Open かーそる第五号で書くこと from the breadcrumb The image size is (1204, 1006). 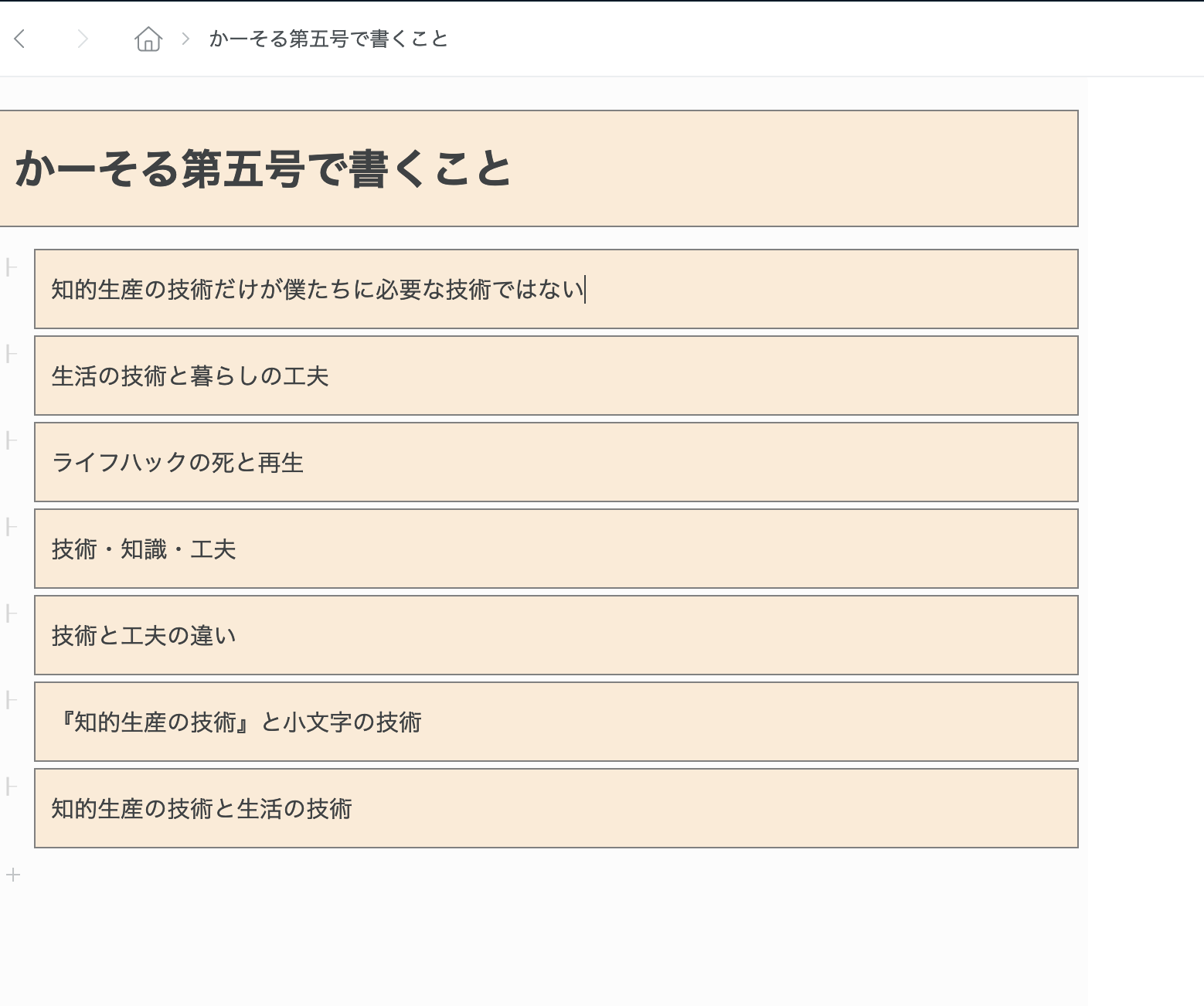(328, 39)
